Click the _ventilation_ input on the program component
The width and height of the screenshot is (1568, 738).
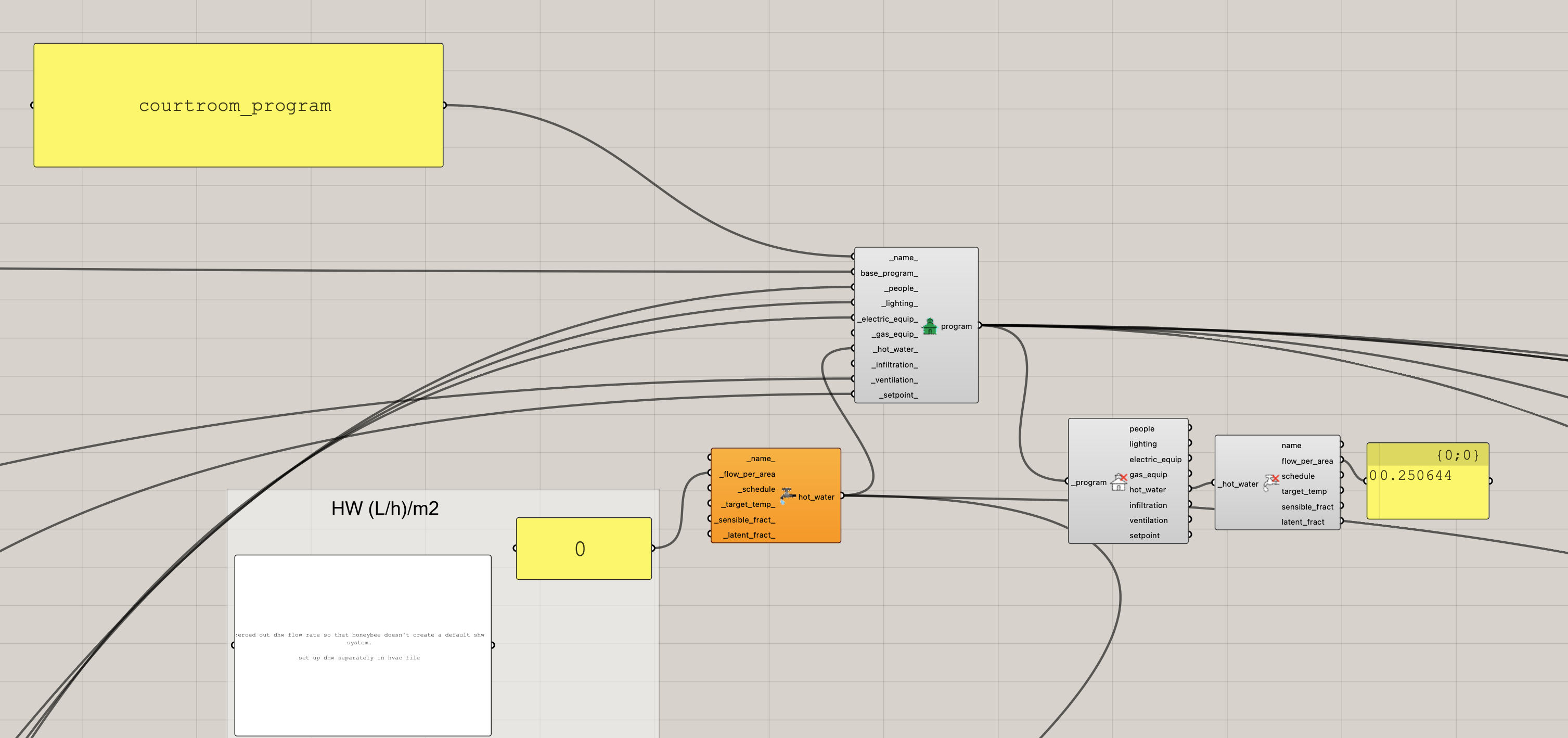coord(895,379)
